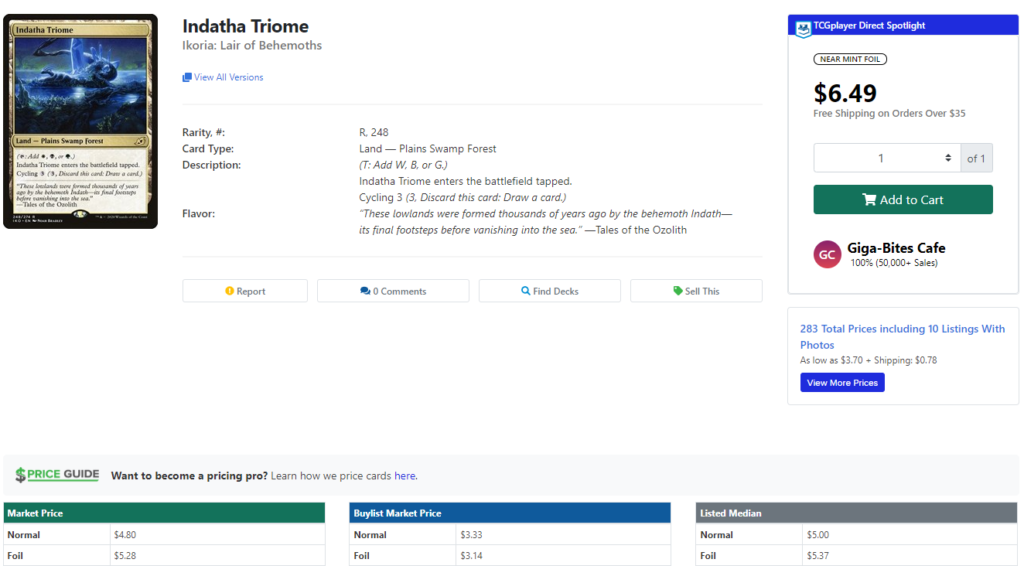Click the View All Versions stack icon
Image resolution: width=1024 pixels, height=566 pixels.
click(187, 77)
